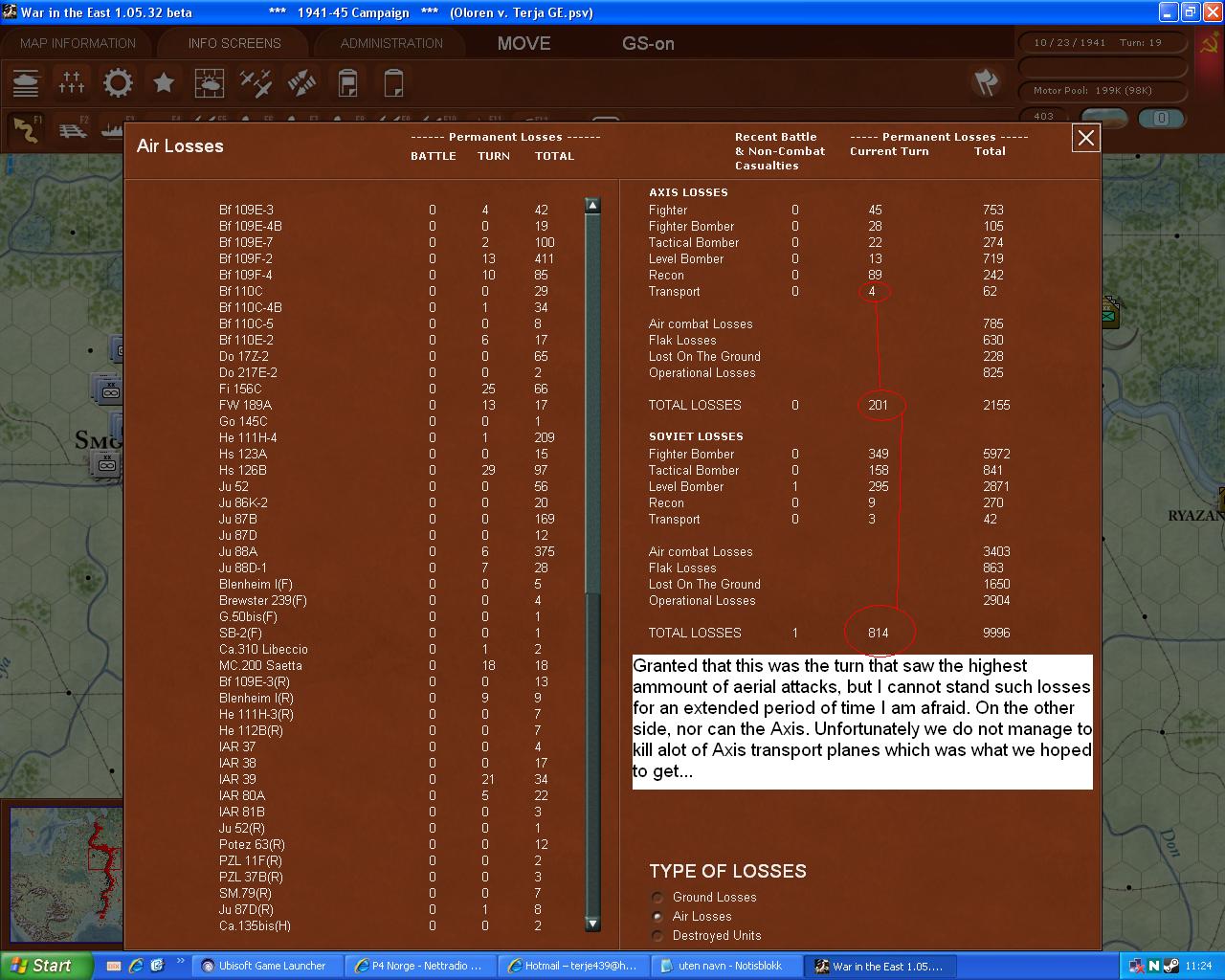Open the MAP INFORMATION tab
The width and height of the screenshot is (1225, 980).
pyautogui.click(x=78, y=43)
